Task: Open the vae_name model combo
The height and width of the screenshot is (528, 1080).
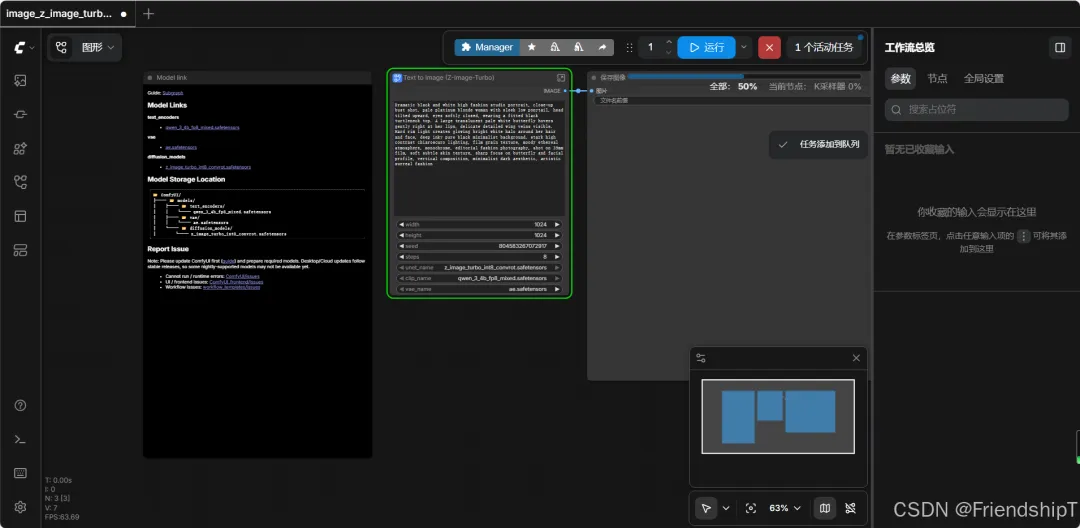Action: (x=479, y=289)
